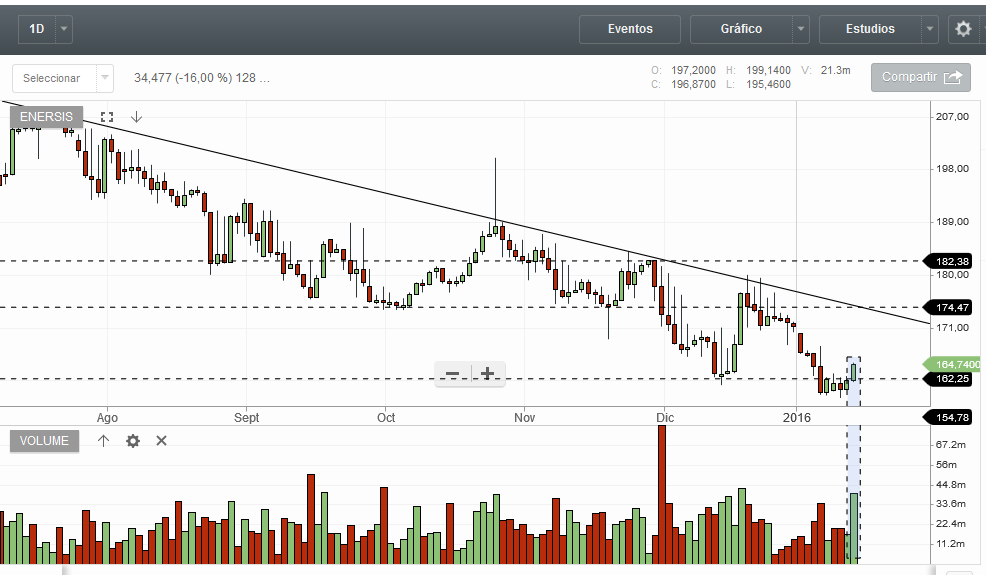Click the Ago label on the time axis
The height and width of the screenshot is (575, 986).
click(x=108, y=418)
